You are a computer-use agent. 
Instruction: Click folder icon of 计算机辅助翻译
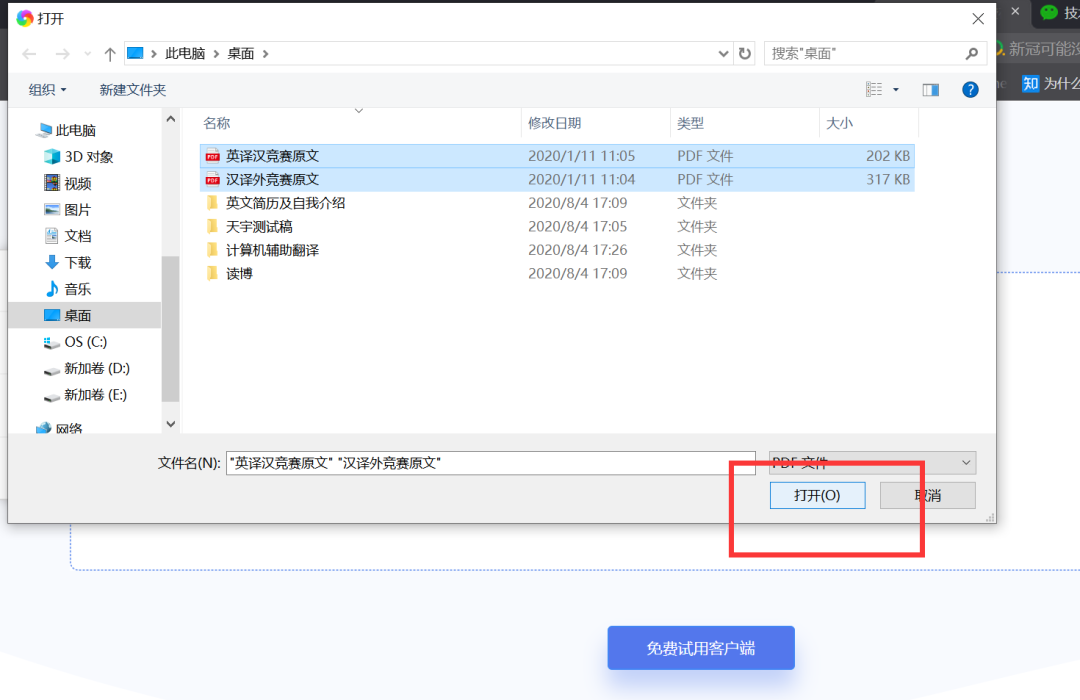(212, 249)
